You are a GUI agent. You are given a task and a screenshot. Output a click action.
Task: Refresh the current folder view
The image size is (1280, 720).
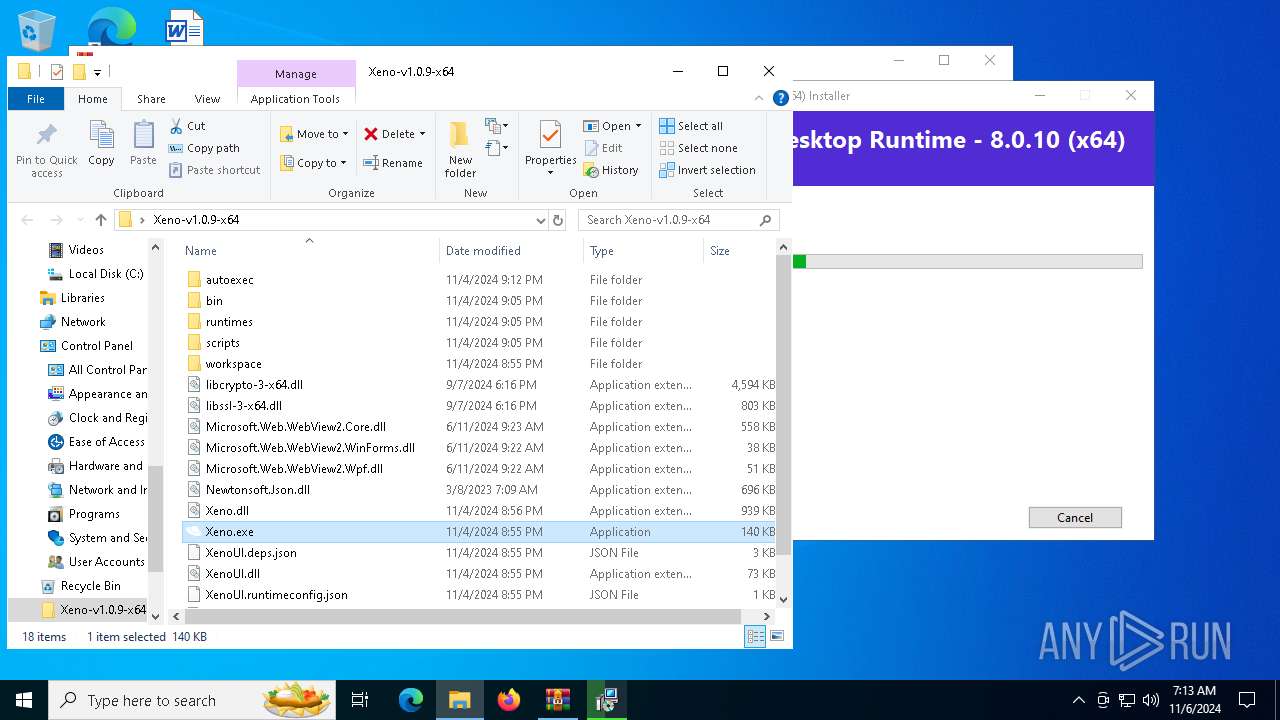(558, 220)
